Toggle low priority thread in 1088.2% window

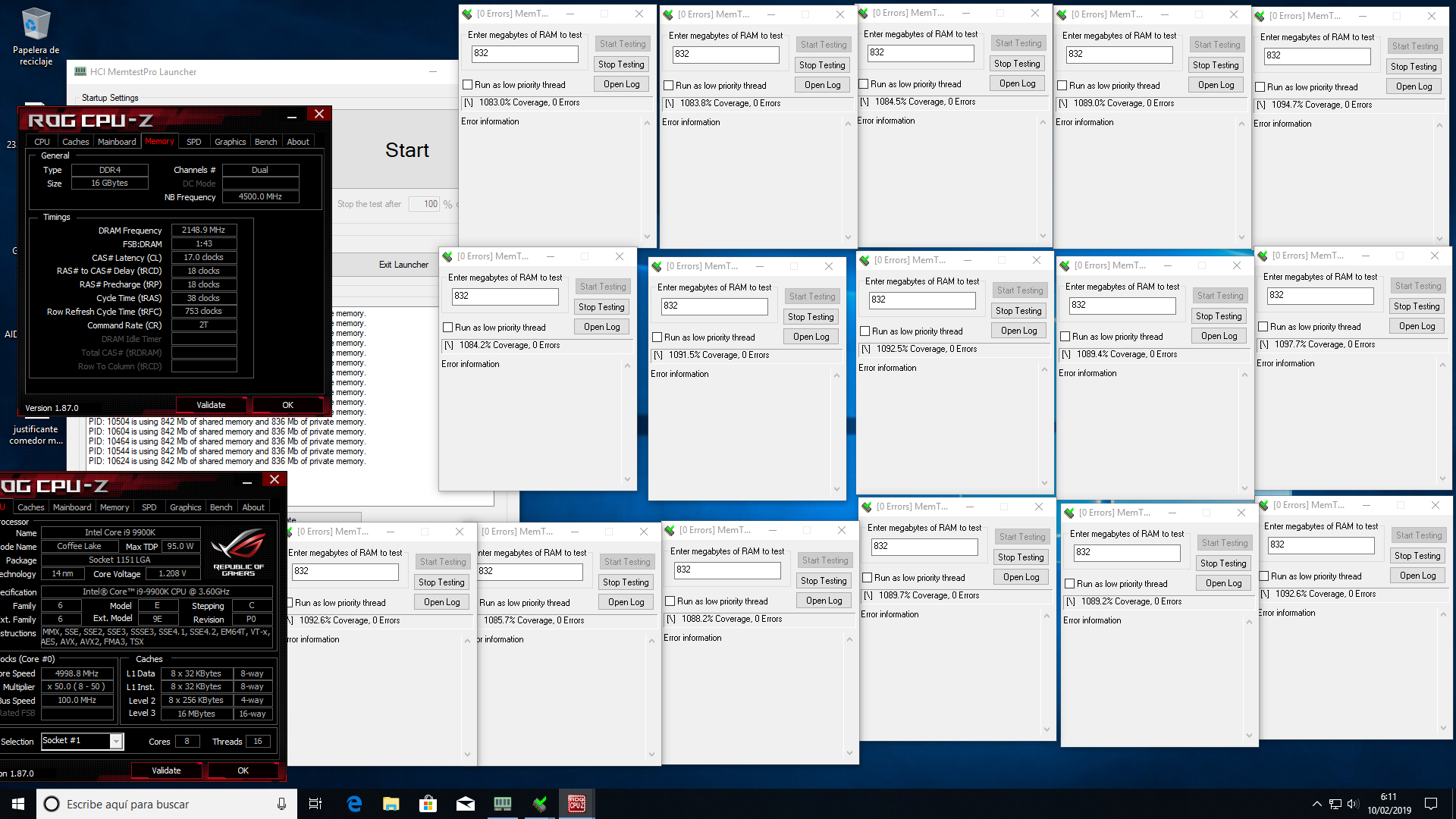(x=670, y=601)
